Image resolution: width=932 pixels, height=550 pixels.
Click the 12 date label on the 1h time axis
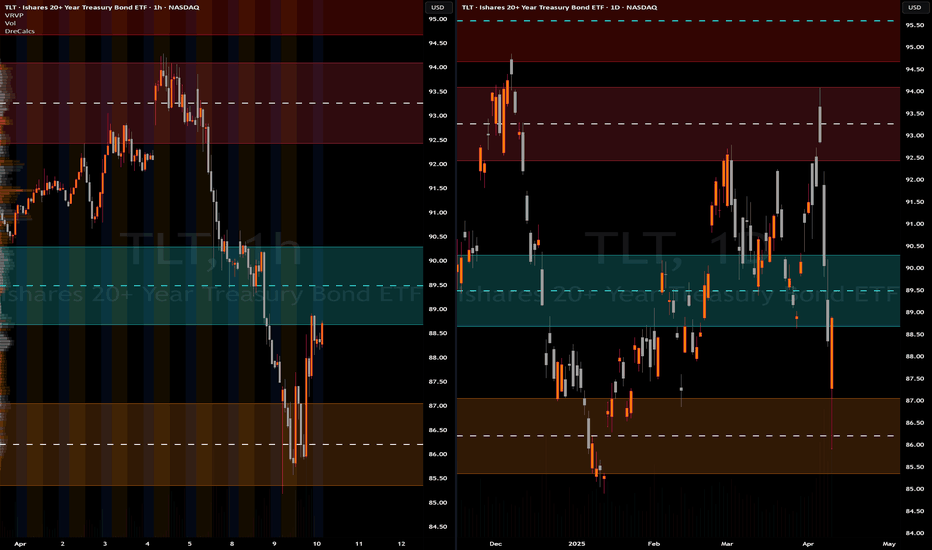tap(402, 543)
